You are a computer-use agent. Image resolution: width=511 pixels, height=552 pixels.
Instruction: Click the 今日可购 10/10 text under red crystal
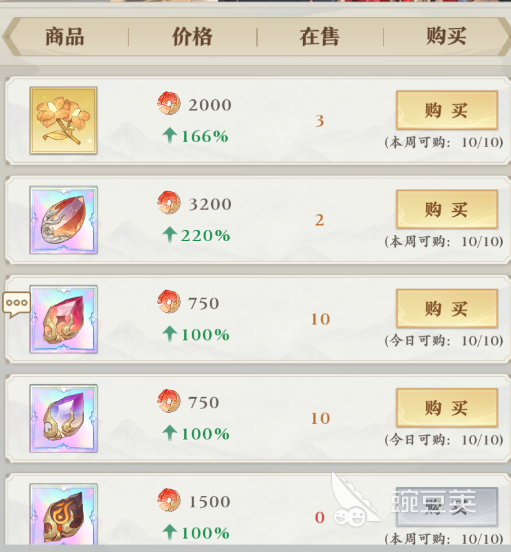click(x=444, y=341)
